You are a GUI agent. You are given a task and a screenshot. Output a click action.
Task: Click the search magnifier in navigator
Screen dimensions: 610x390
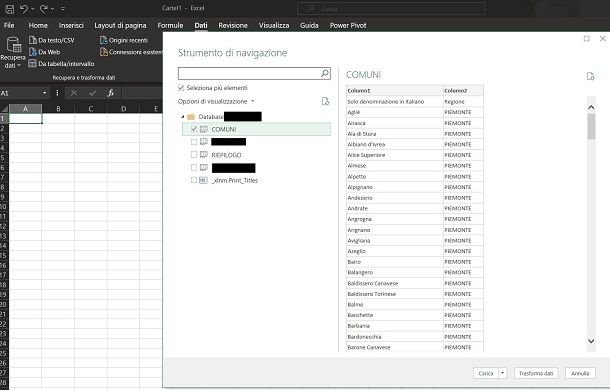(325, 73)
